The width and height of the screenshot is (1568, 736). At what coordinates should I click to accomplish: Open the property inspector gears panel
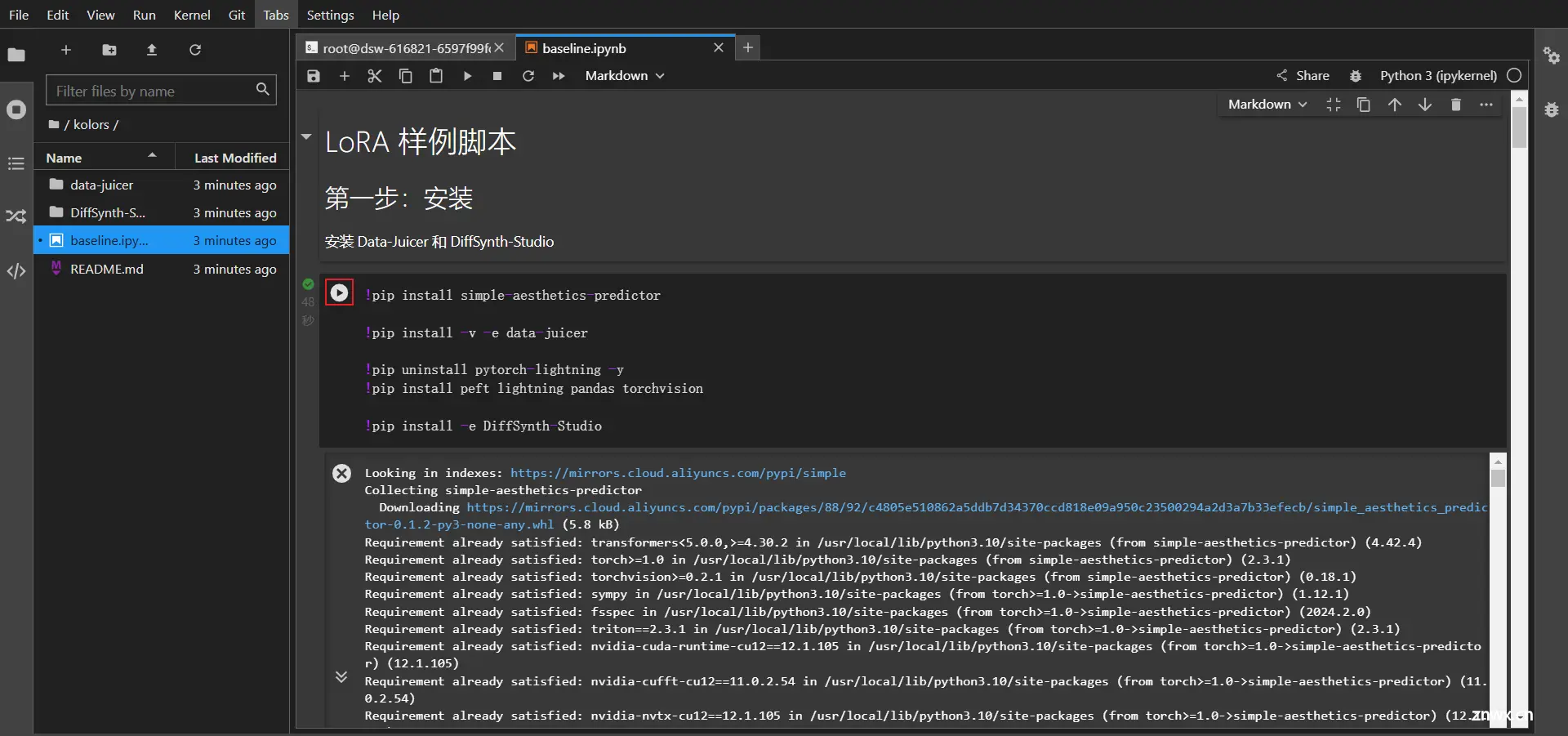pyautogui.click(x=1552, y=56)
